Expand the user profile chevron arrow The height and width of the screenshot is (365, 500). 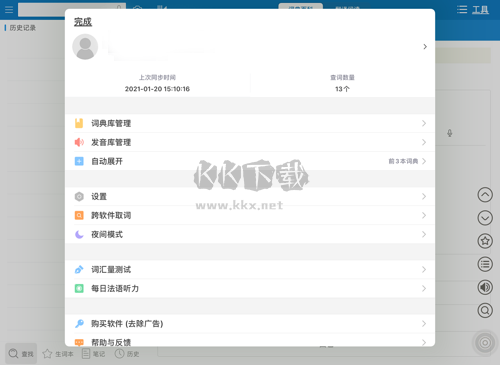(x=425, y=47)
